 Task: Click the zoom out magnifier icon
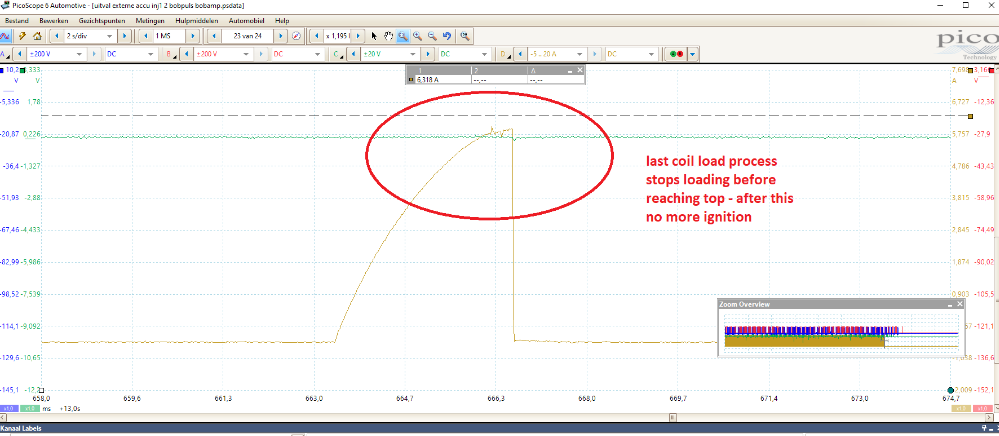(431, 36)
